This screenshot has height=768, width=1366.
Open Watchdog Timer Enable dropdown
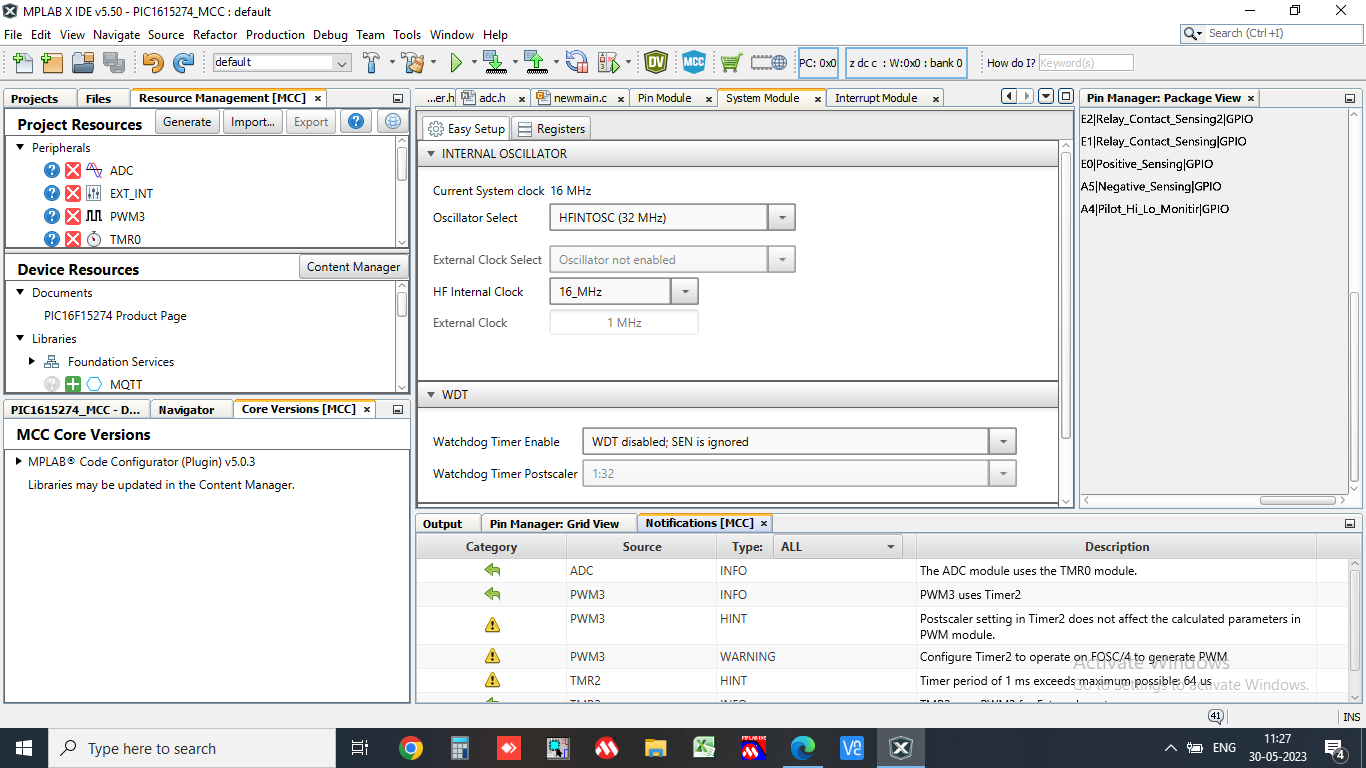(1001, 441)
